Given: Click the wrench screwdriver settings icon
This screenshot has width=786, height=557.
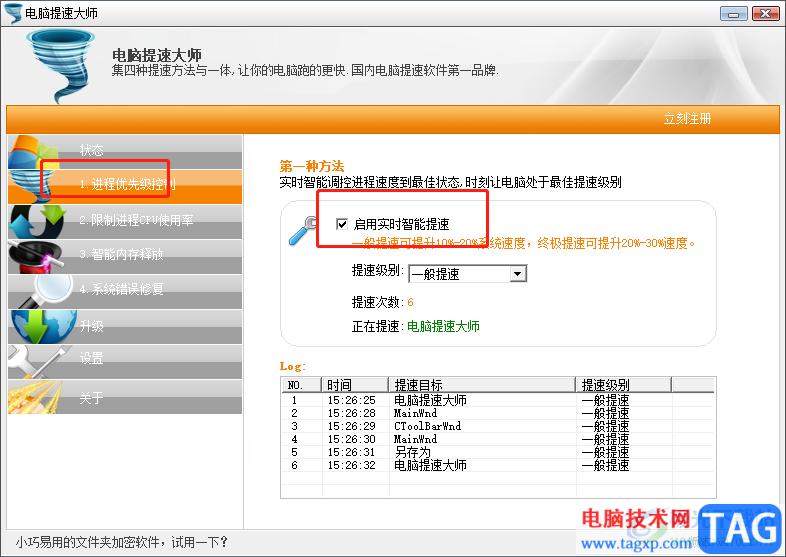Looking at the screenshot, I should 38,361.
